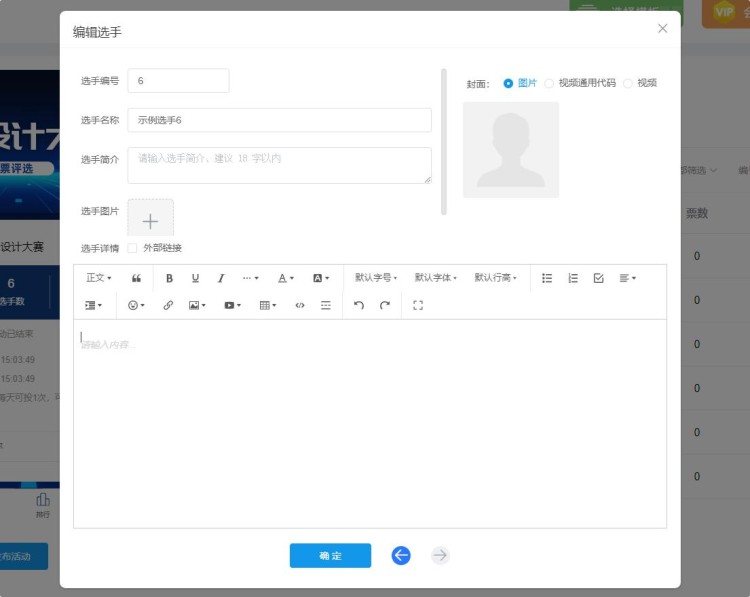The image size is (750, 597).
Task: Add contestant image with plus button
Action: tap(150, 220)
